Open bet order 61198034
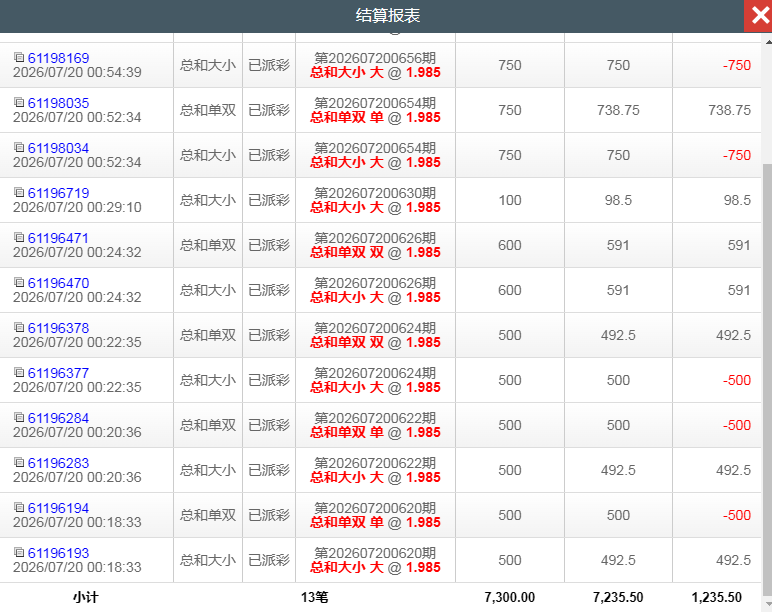The height and width of the screenshot is (612, 772). (59, 148)
